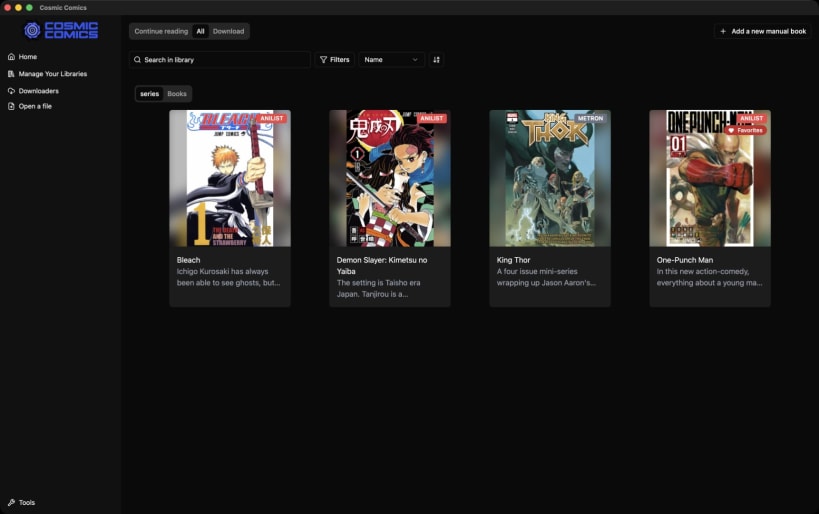This screenshot has width=819, height=514.
Task: Click One-Punch Man action-comedy description
Action: coord(709,277)
